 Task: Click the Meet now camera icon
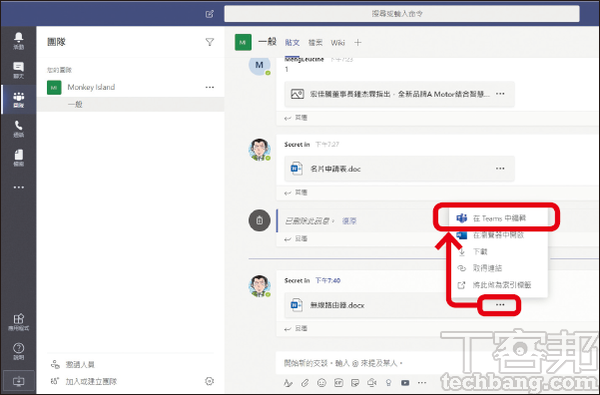tap(372, 383)
